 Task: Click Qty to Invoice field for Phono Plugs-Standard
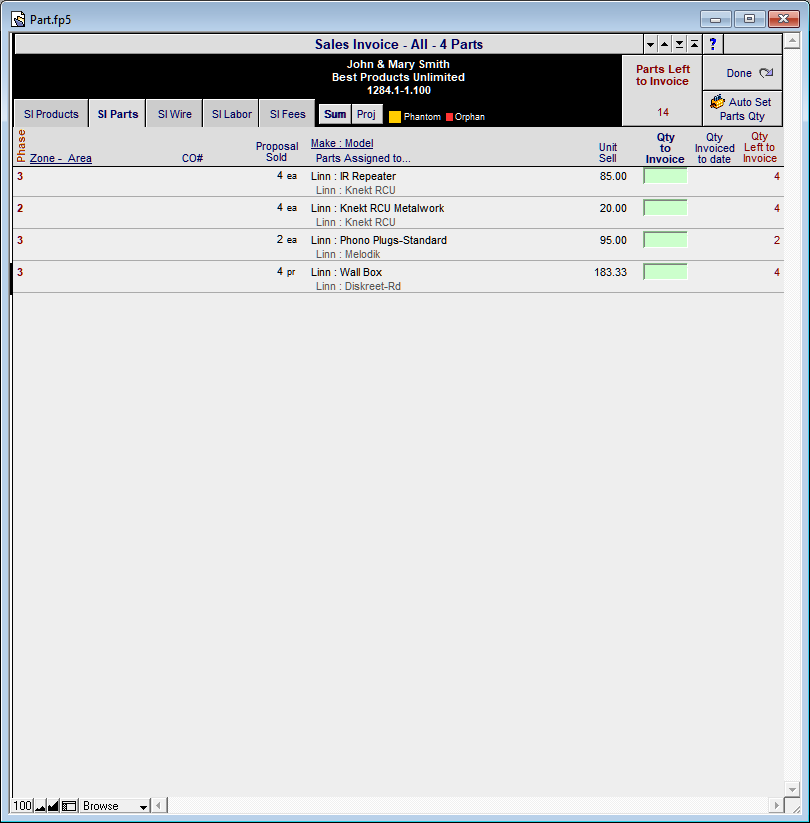tap(665, 240)
